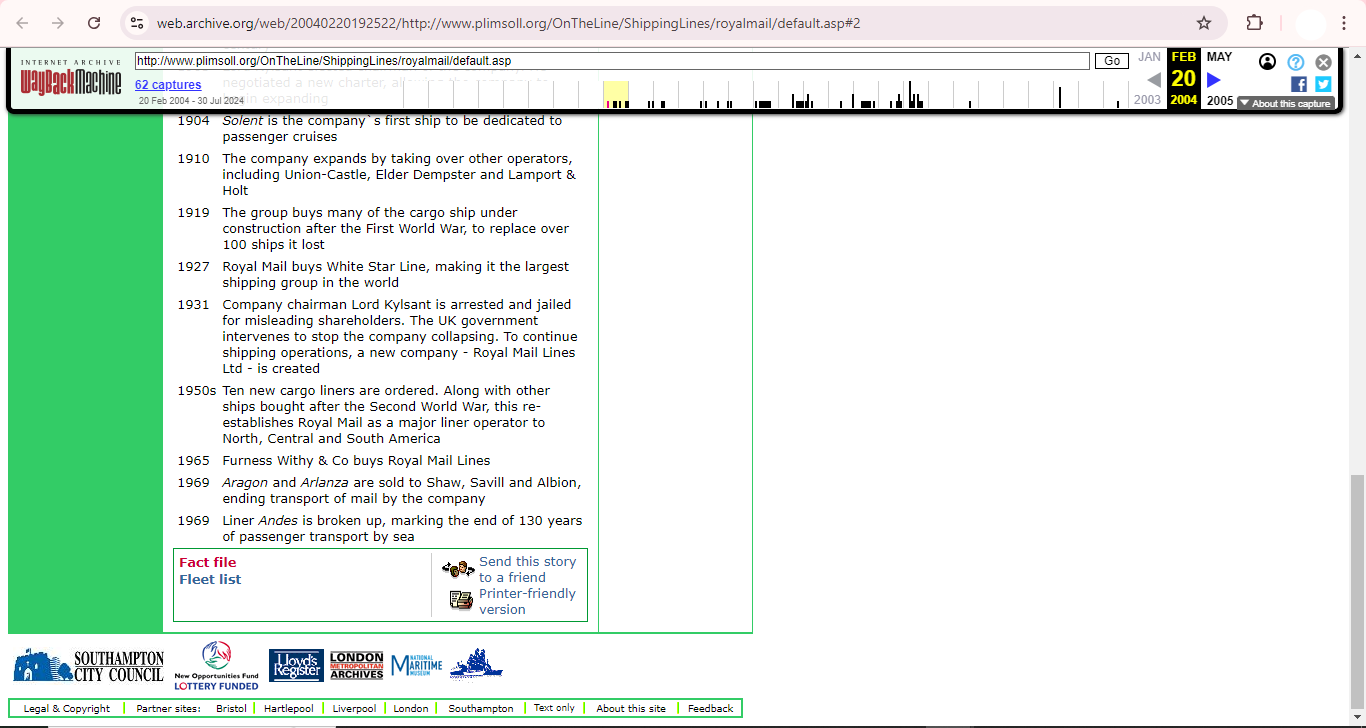Screen dimensions: 1366x728
Task: Open the browser extensions menu
Action: [x=1254, y=23]
